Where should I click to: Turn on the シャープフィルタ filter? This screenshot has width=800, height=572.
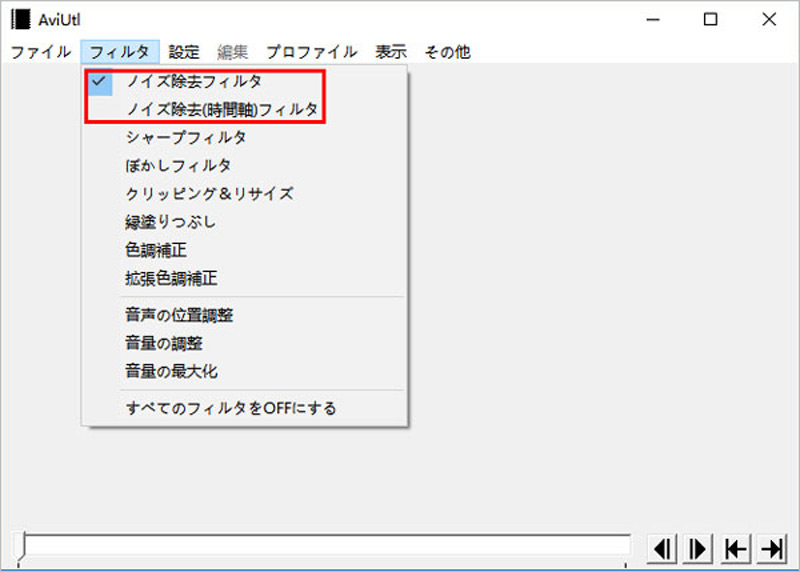click(x=186, y=138)
